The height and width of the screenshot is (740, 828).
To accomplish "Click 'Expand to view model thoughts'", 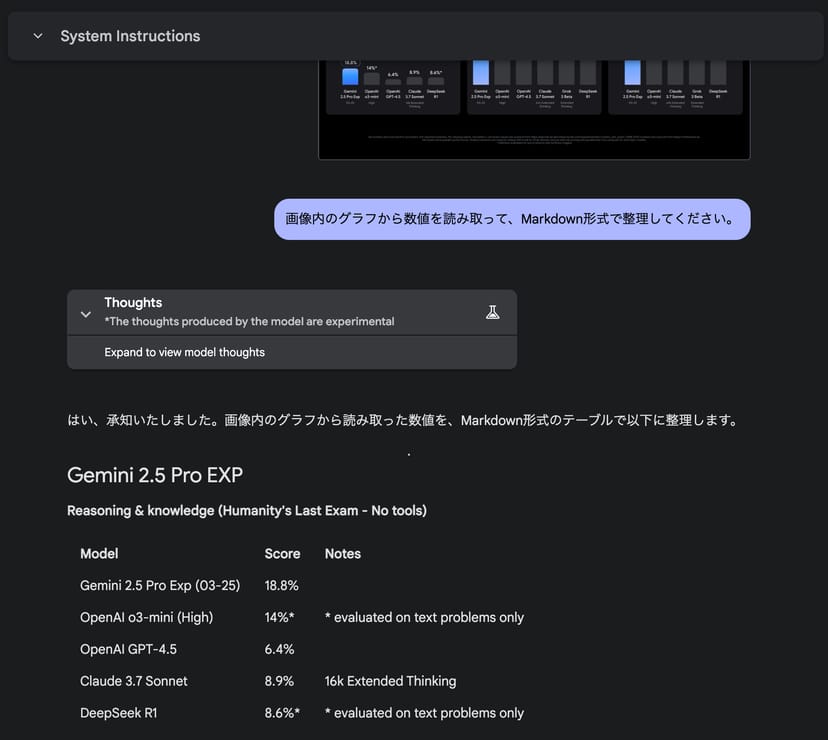I will (184, 352).
